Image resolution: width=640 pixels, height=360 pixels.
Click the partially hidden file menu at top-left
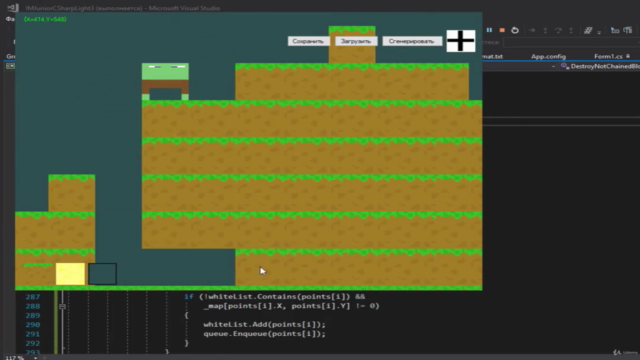coord(10,19)
